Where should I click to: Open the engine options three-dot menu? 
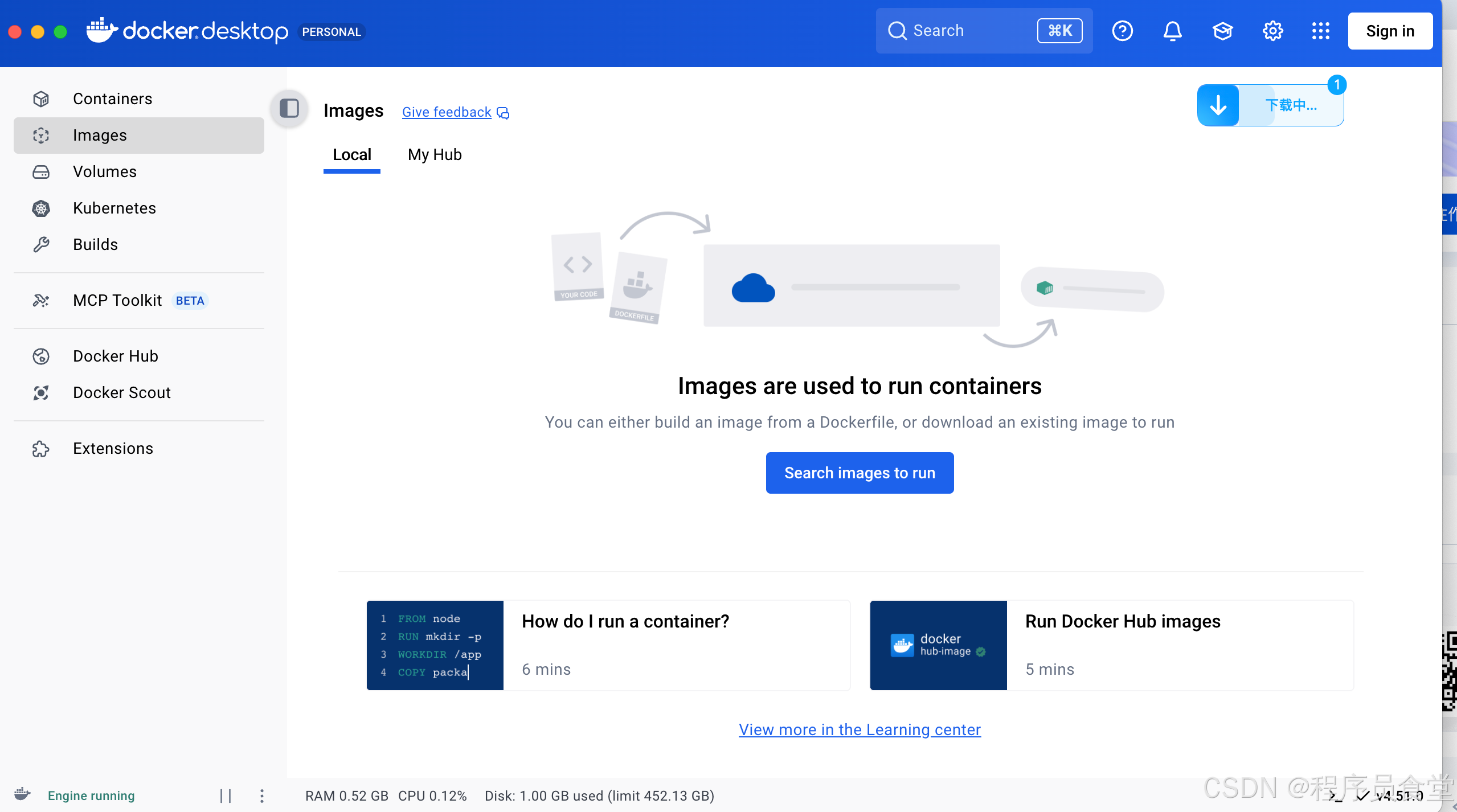click(x=262, y=795)
